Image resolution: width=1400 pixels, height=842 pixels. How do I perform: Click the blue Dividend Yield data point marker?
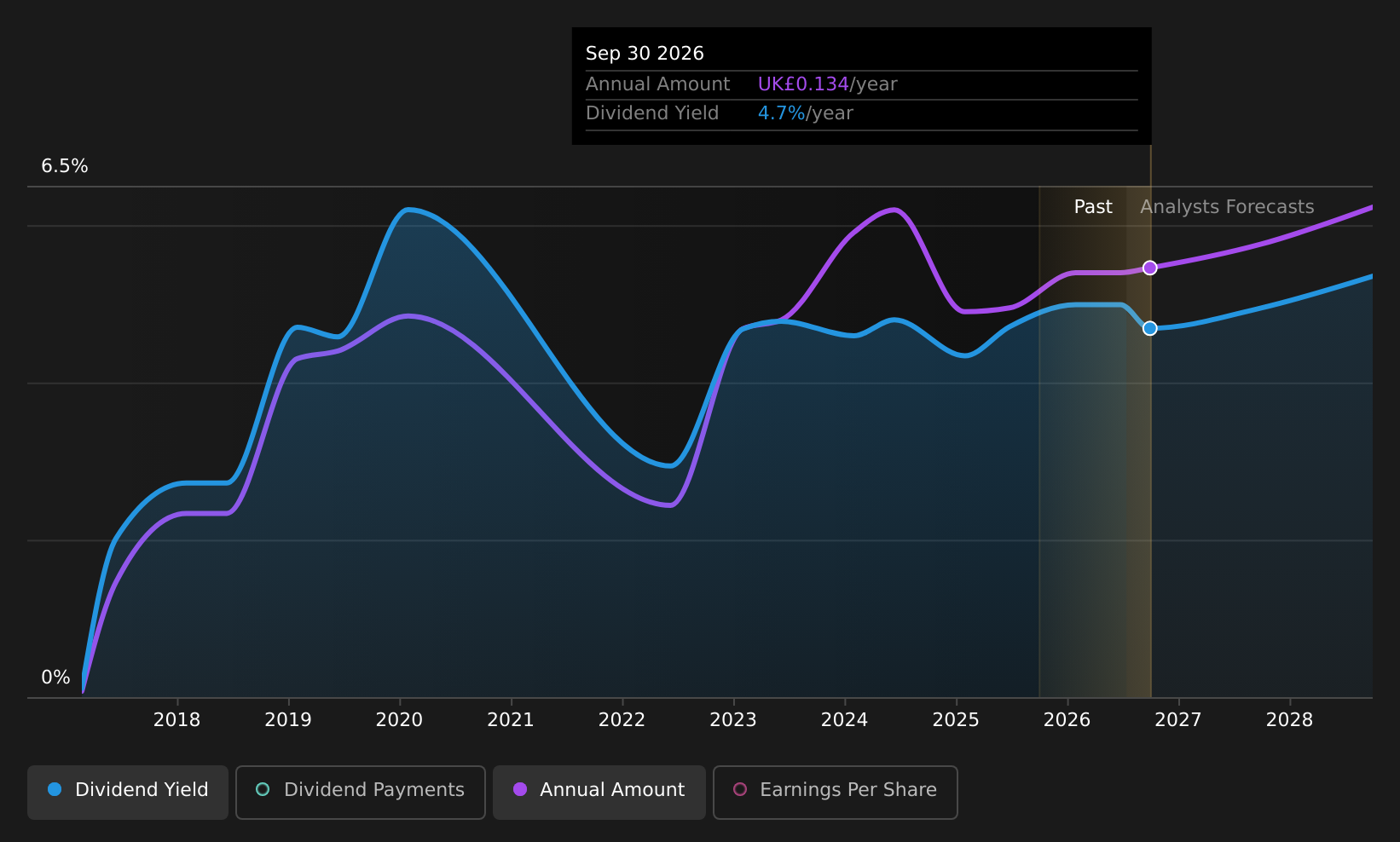(x=1149, y=328)
